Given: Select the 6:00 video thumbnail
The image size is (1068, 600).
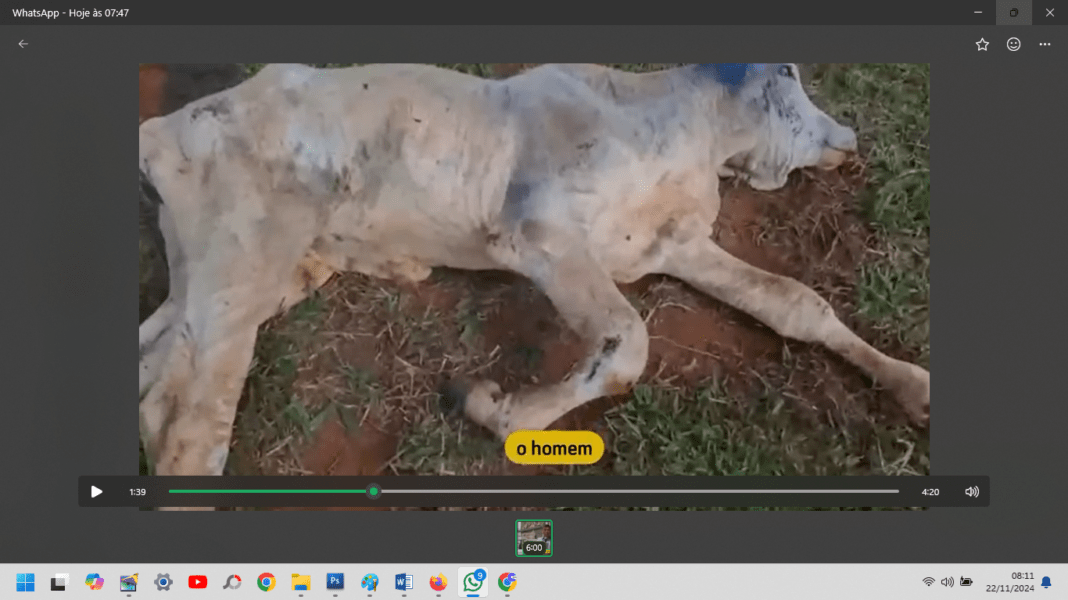Looking at the screenshot, I should click(533, 538).
